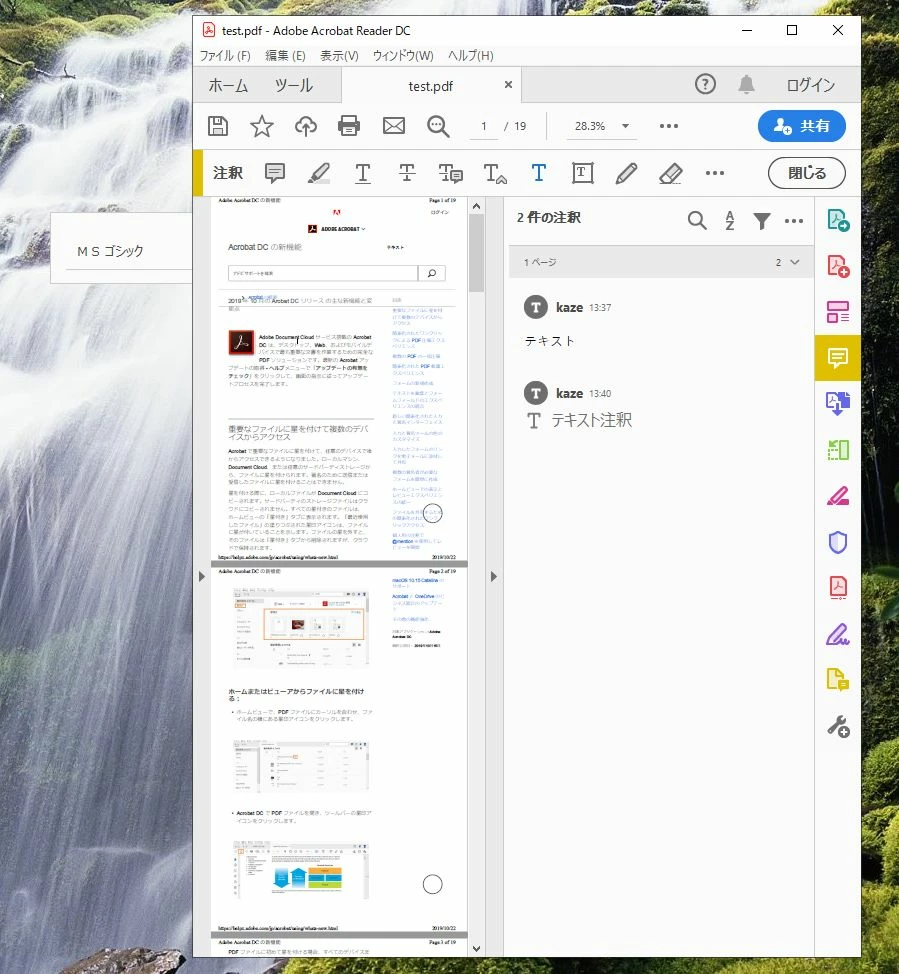
Task: Select the eraser drawing tool
Action: (670, 173)
